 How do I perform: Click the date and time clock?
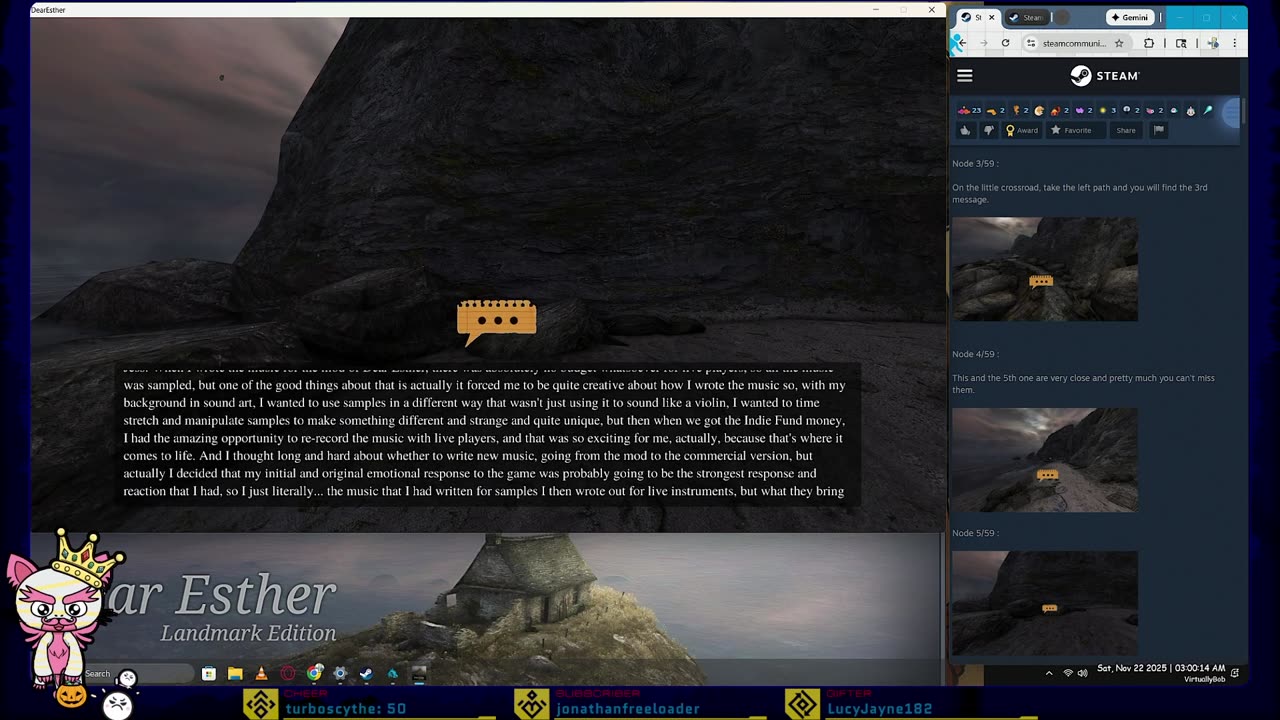[1161, 668]
